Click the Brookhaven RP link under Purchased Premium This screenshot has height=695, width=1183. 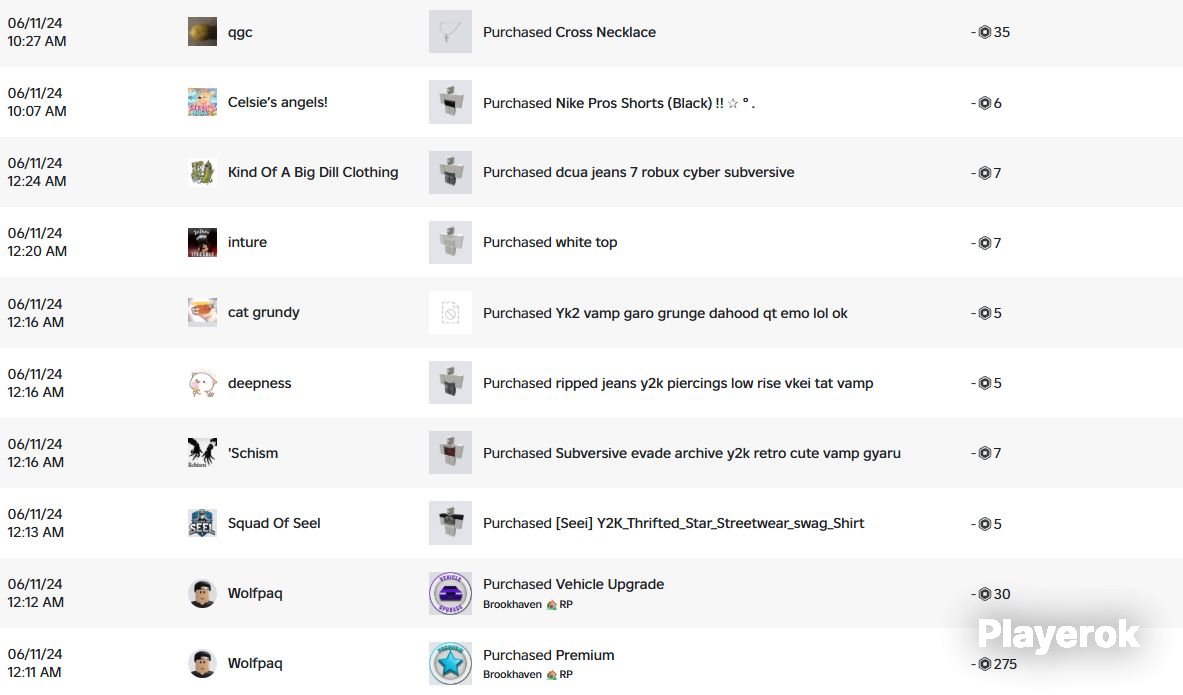point(528,675)
